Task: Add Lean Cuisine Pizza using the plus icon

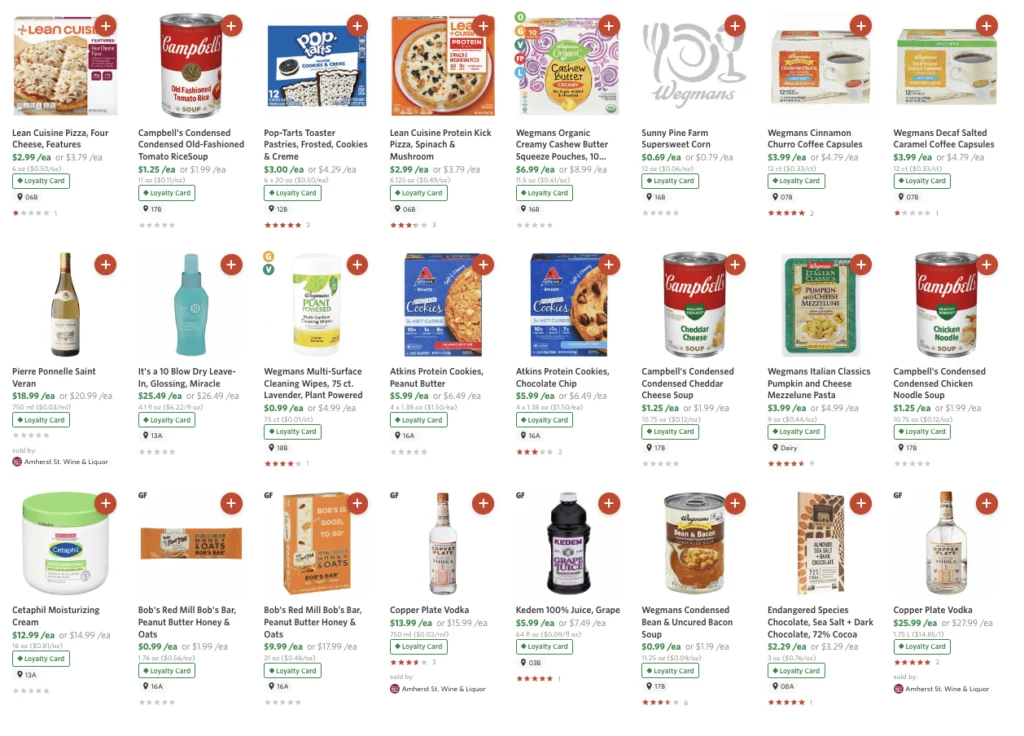Action: click(x=106, y=26)
